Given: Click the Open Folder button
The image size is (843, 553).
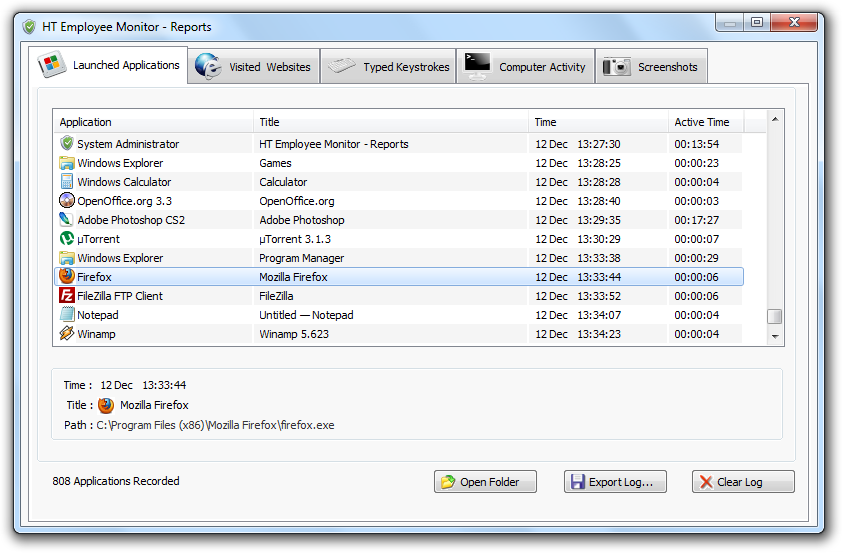Looking at the screenshot, I should point(485,482).
